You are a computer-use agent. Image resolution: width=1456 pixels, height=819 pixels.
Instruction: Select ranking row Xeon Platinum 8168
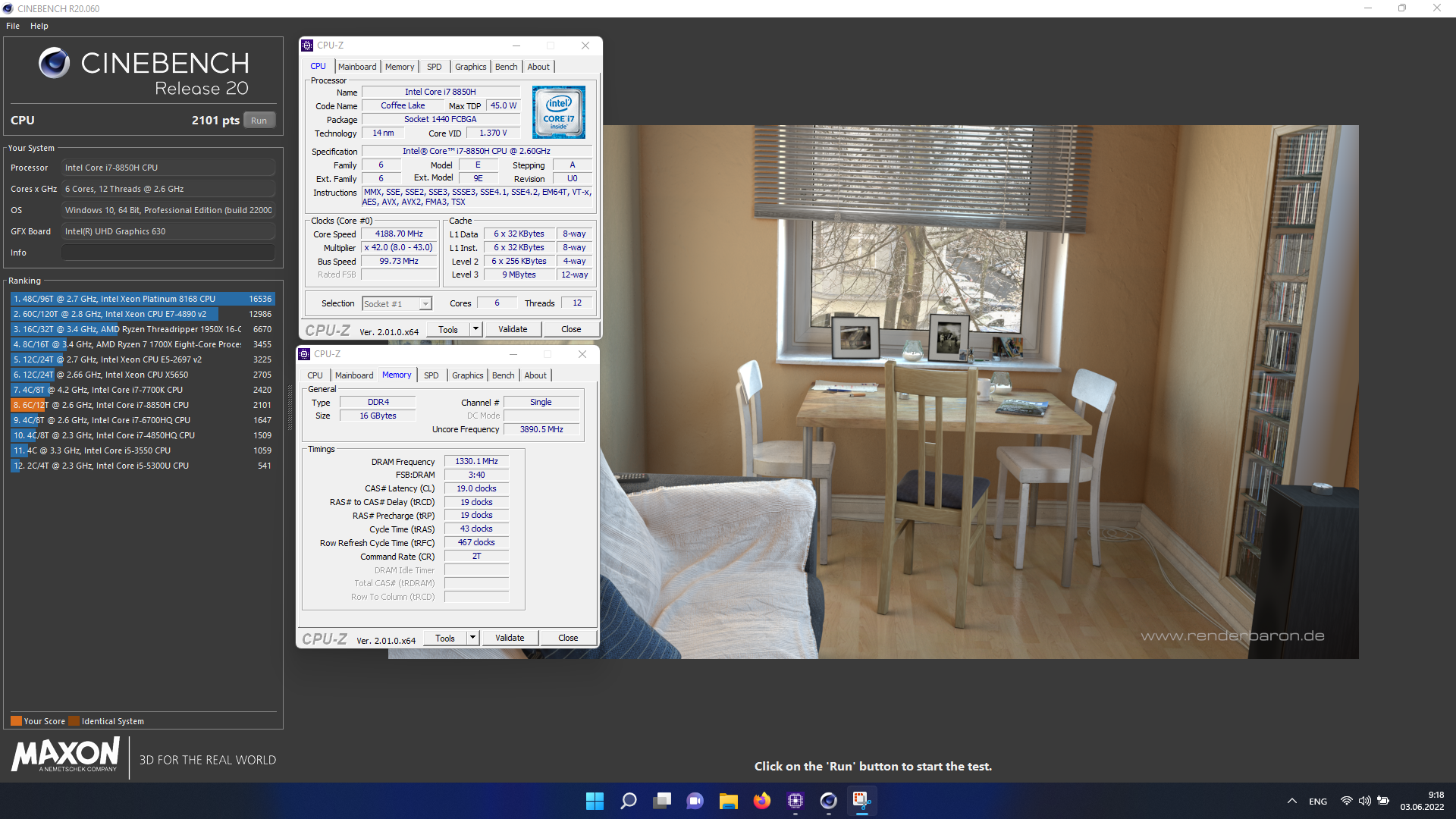tap(143, 299)
